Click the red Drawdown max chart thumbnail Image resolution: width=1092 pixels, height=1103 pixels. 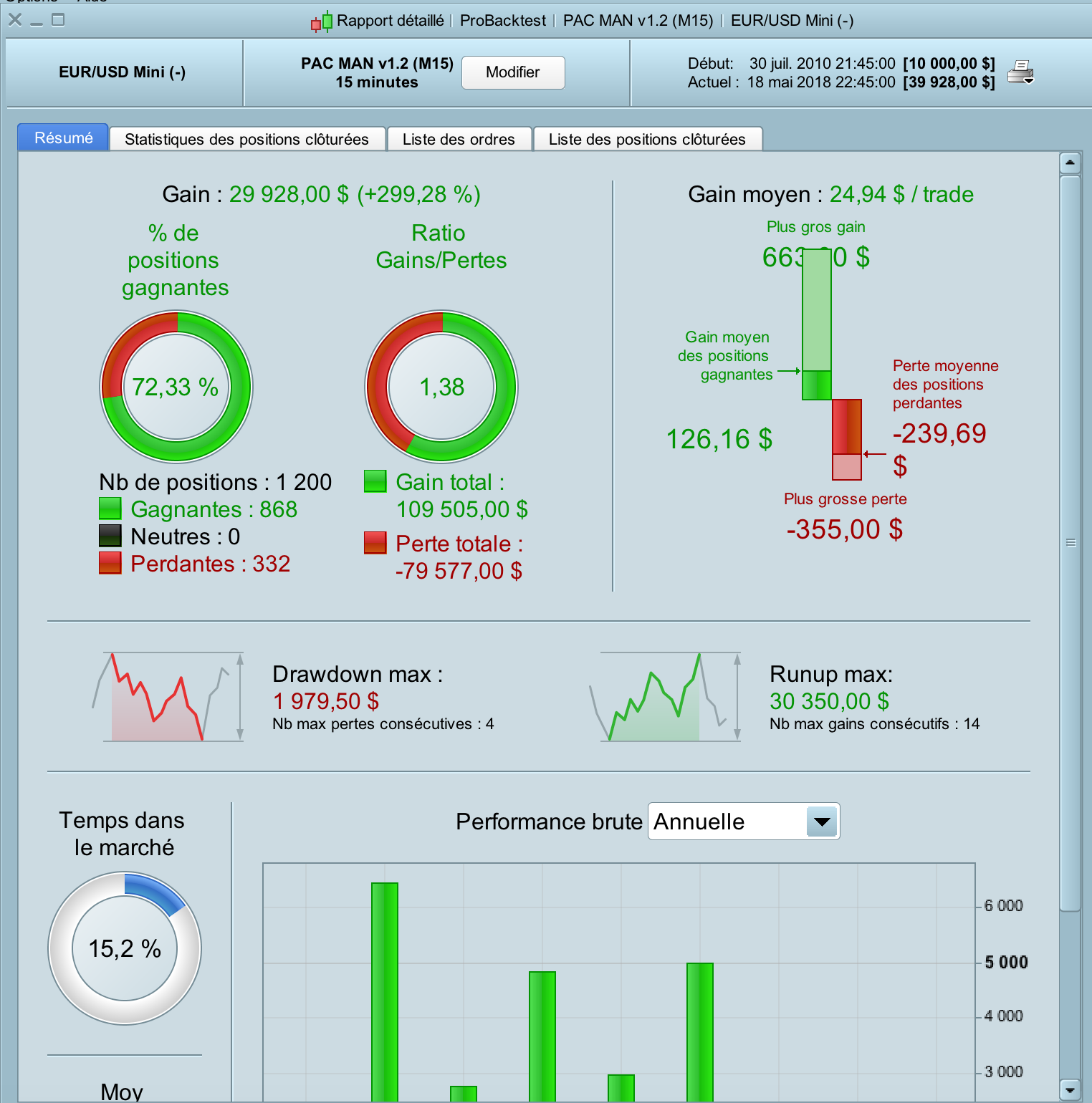[169, 696]
